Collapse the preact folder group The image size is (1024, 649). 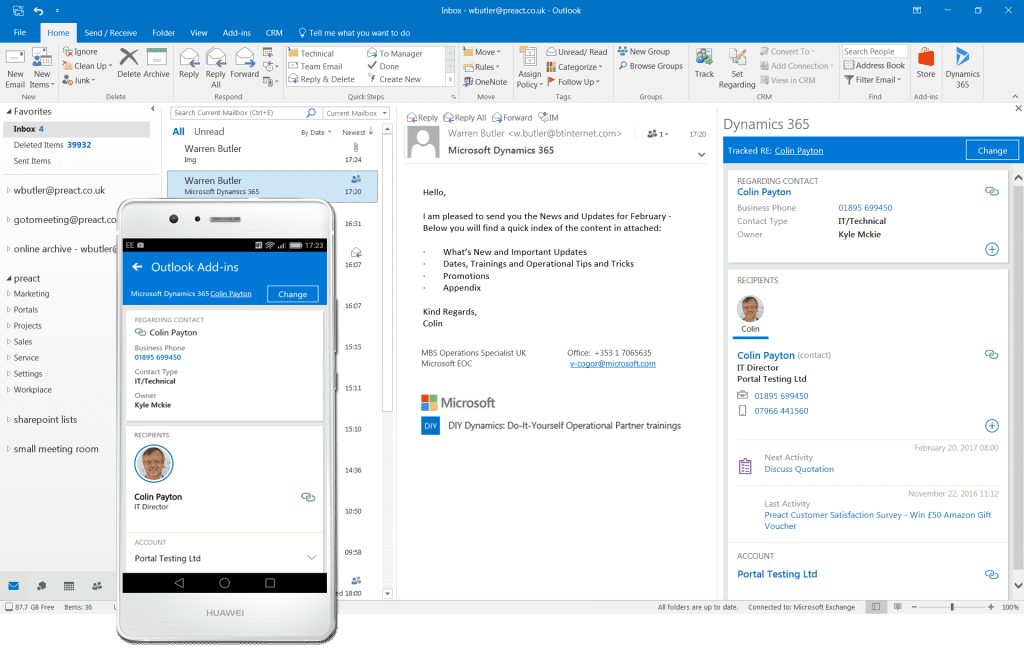(x=8, y=279)
